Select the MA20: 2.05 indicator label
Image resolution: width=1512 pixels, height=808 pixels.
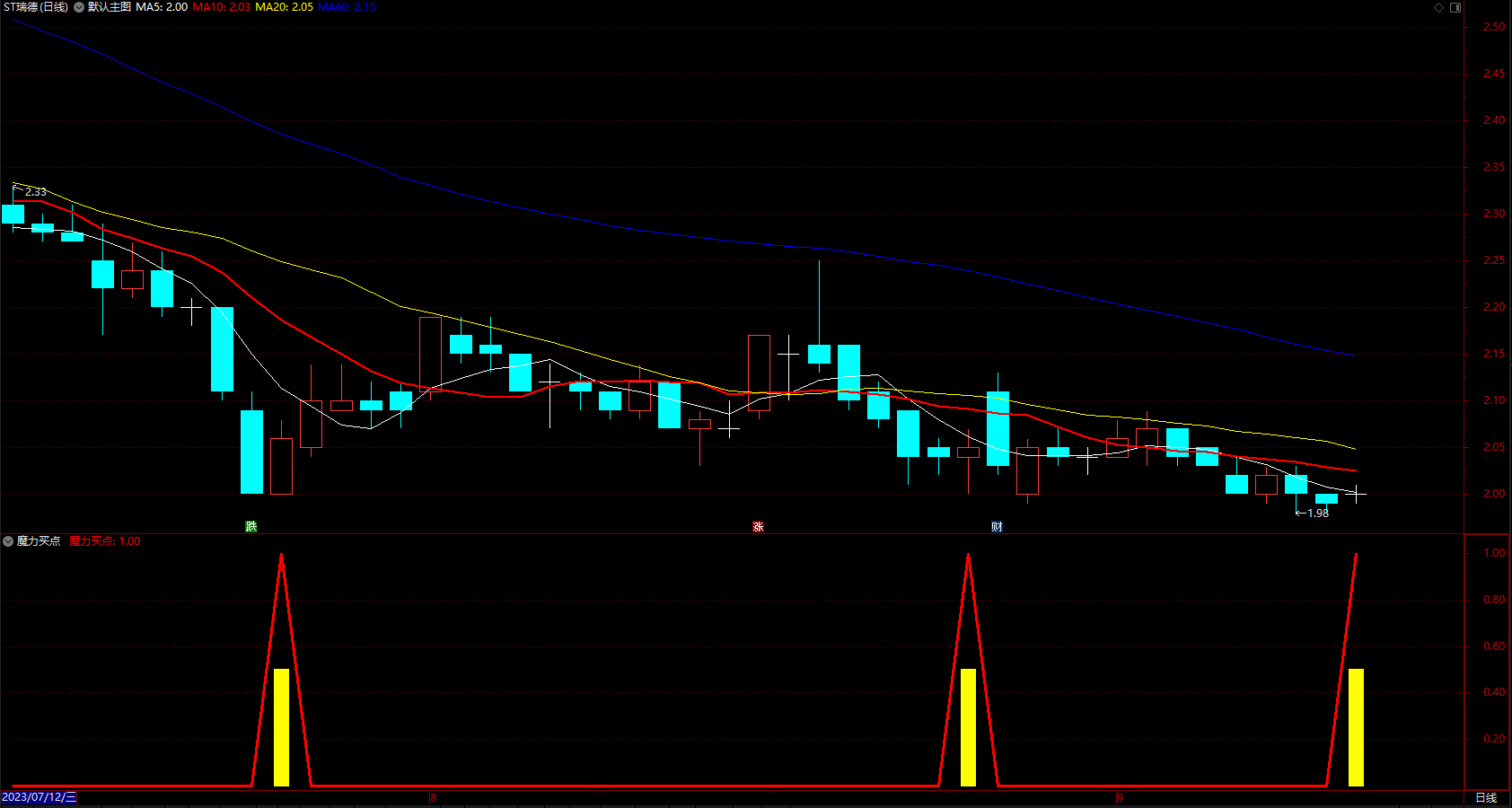285,7
